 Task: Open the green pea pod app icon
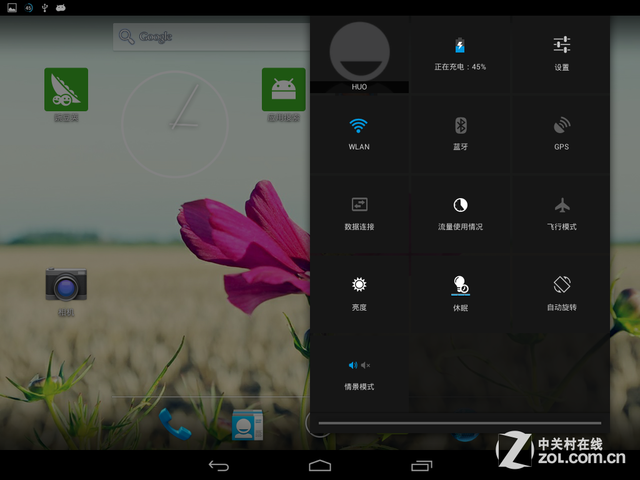pos(66,90)
